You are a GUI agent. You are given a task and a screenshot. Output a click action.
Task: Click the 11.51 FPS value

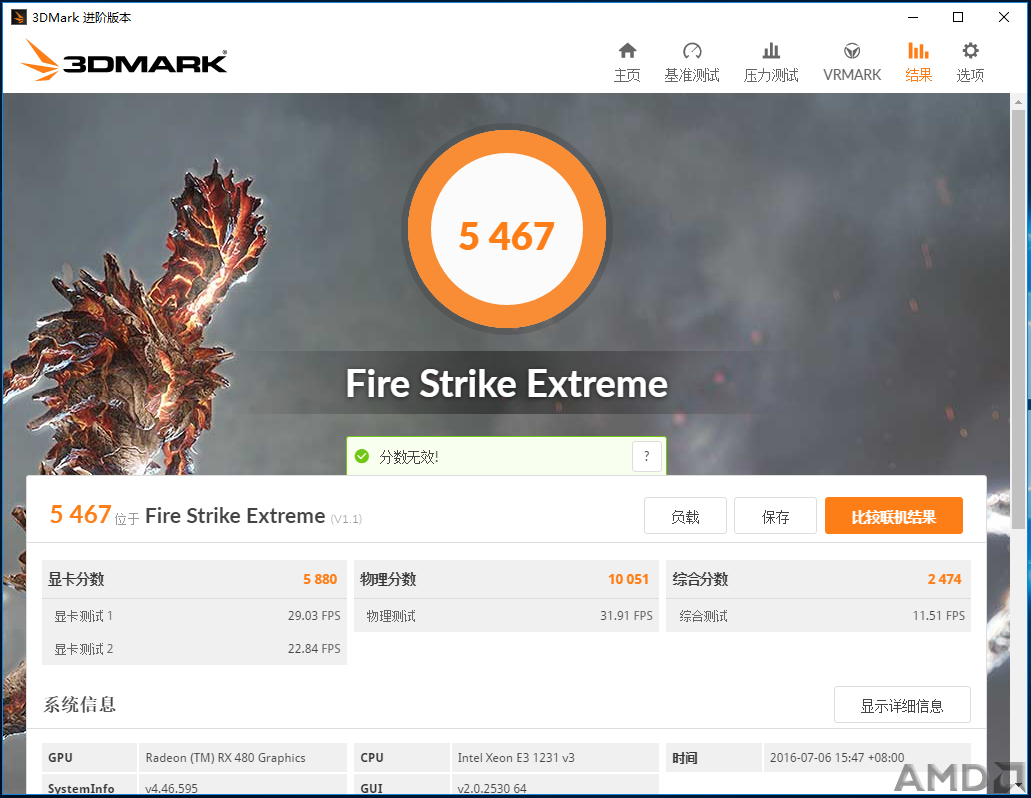click(x=938, y=616)
